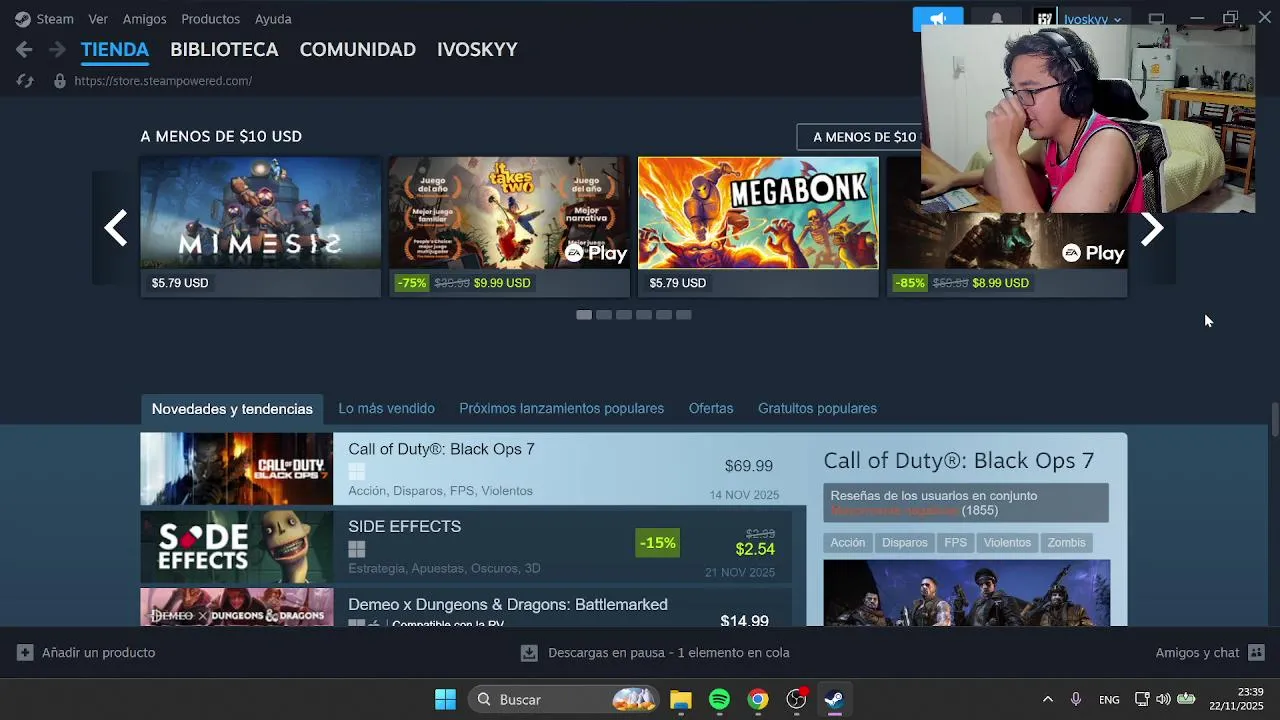Show previous games with carousel left arrow
The image size is (1280, 720).
pyautogui.click(x=116, y=228)
